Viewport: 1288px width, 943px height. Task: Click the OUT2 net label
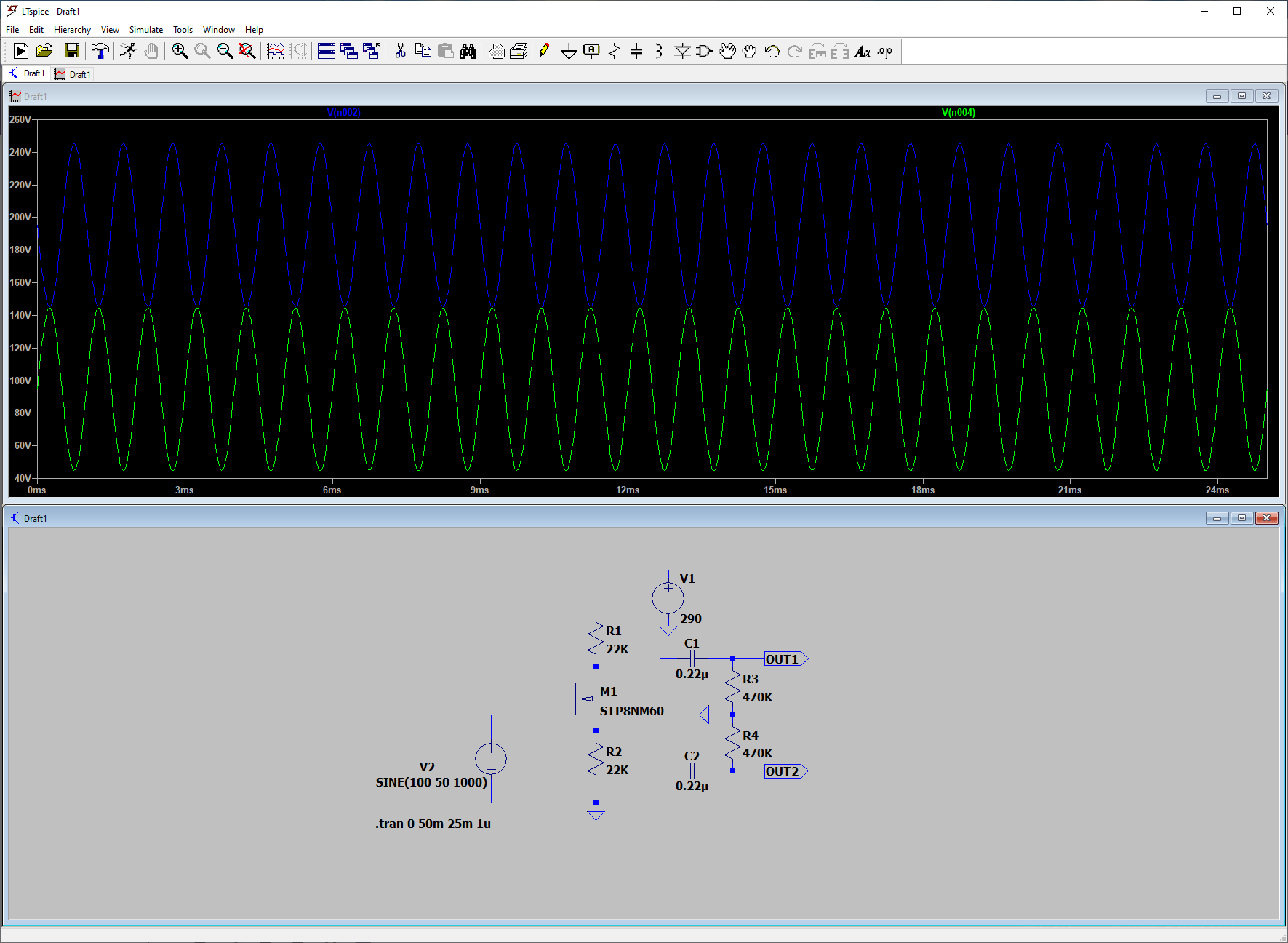click(x=785, y=771)
